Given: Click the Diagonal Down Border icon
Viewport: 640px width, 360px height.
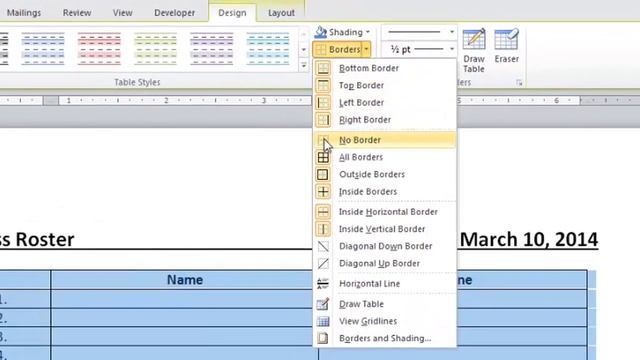Looking at the screenshot, I should [323, 246].
